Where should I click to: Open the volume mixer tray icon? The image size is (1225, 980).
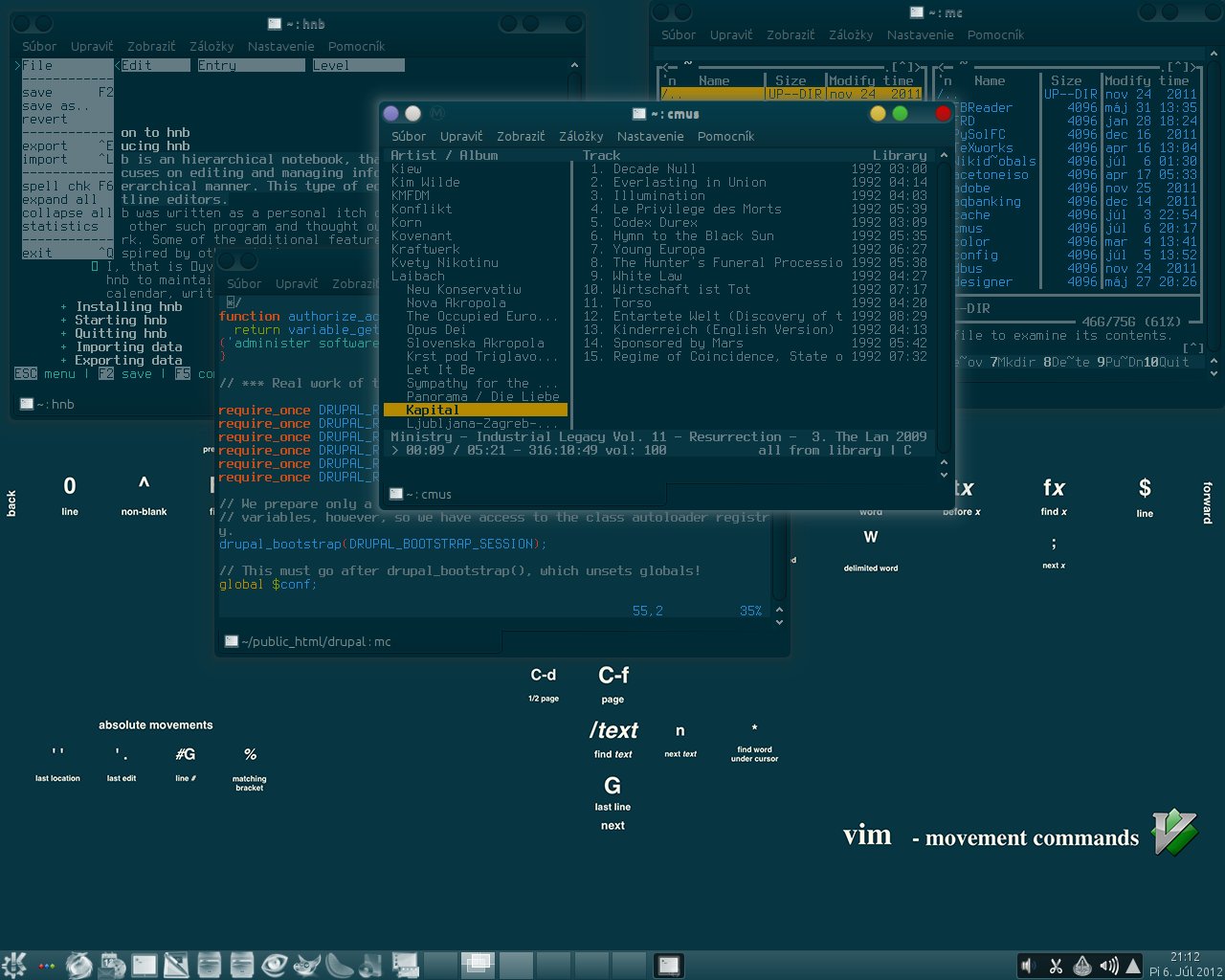(x=1109, y=966)
